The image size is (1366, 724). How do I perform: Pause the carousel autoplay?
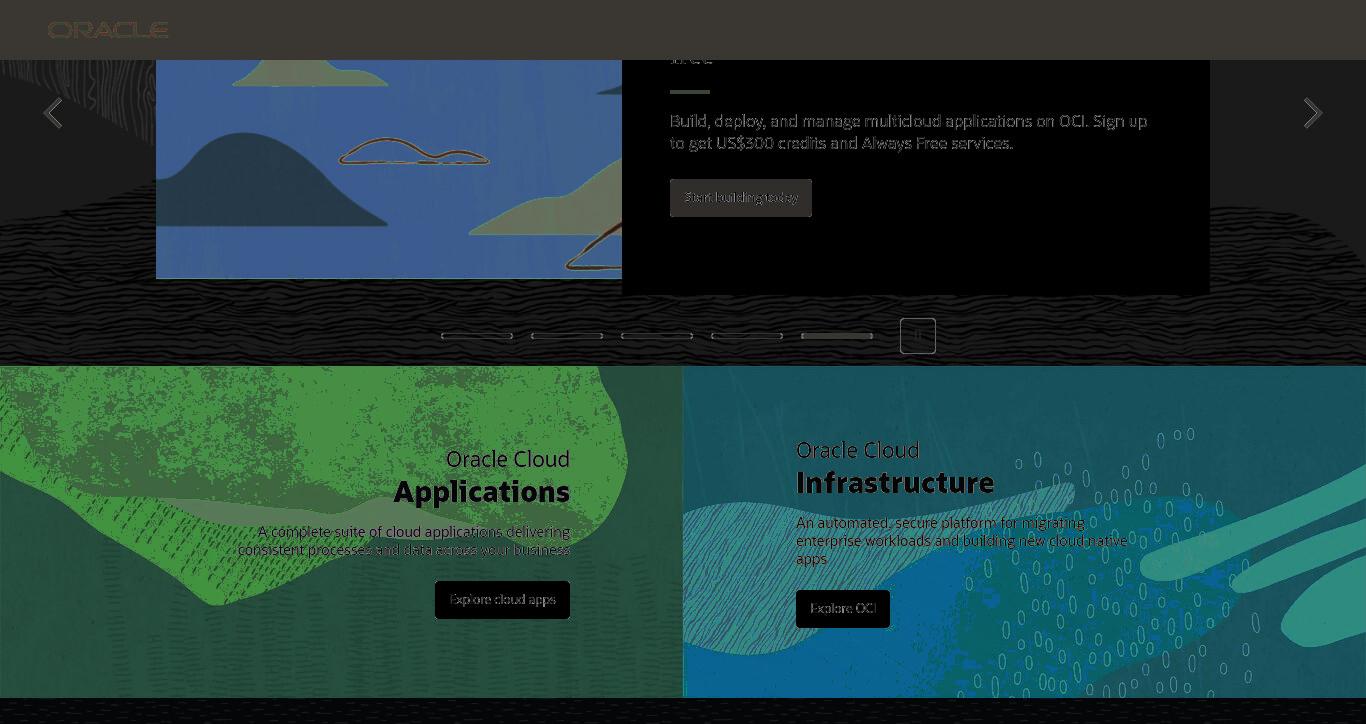point(918,336)
